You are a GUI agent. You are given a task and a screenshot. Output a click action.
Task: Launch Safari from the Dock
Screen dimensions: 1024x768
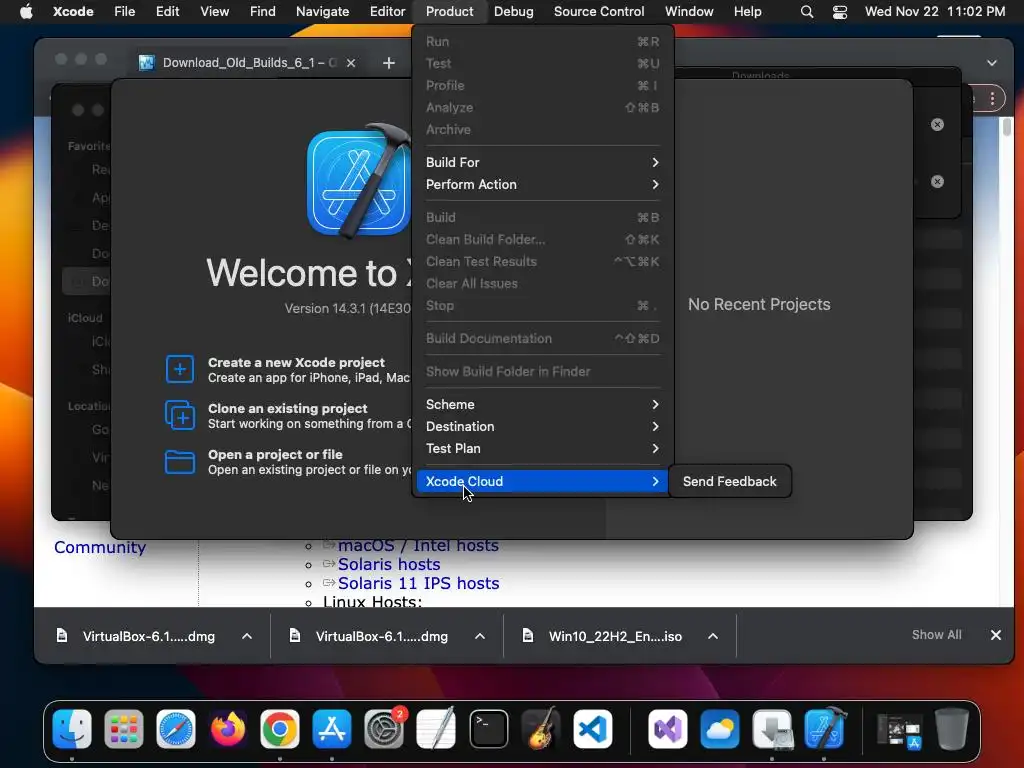(x=176, y=728)
